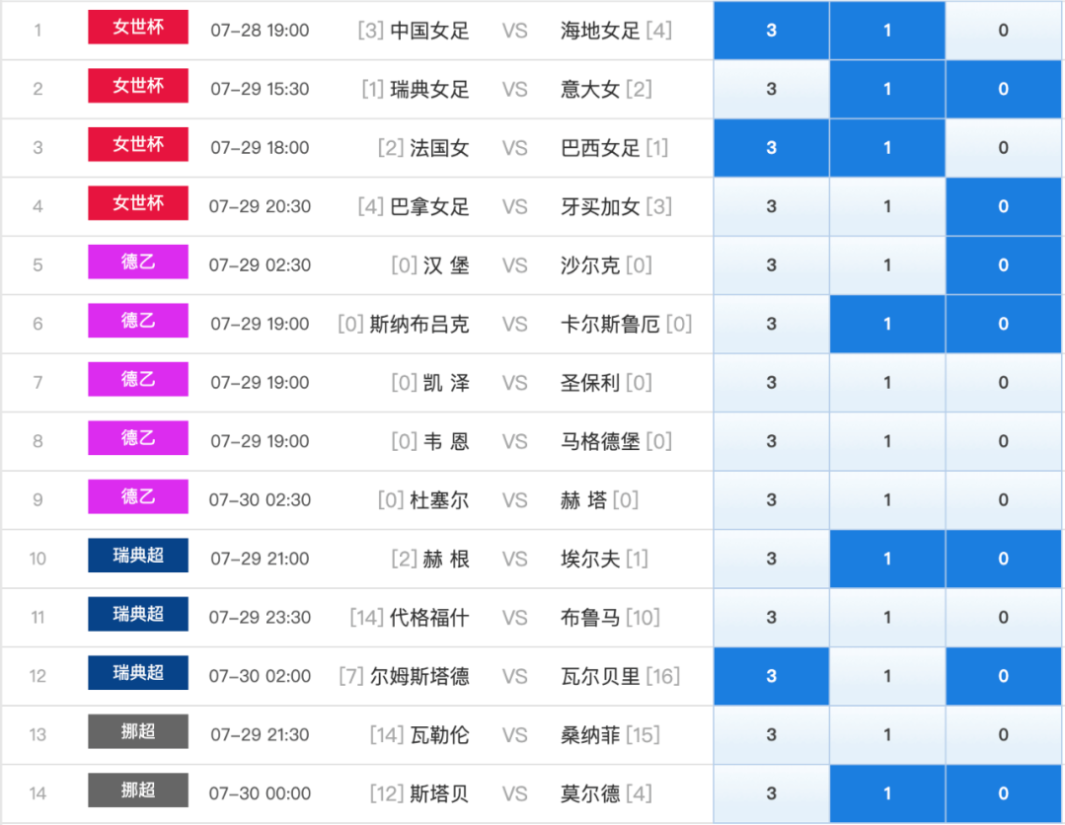
Task: Select 0 for 凯泽 vs 圣保利
Action: click(1003, 382)
